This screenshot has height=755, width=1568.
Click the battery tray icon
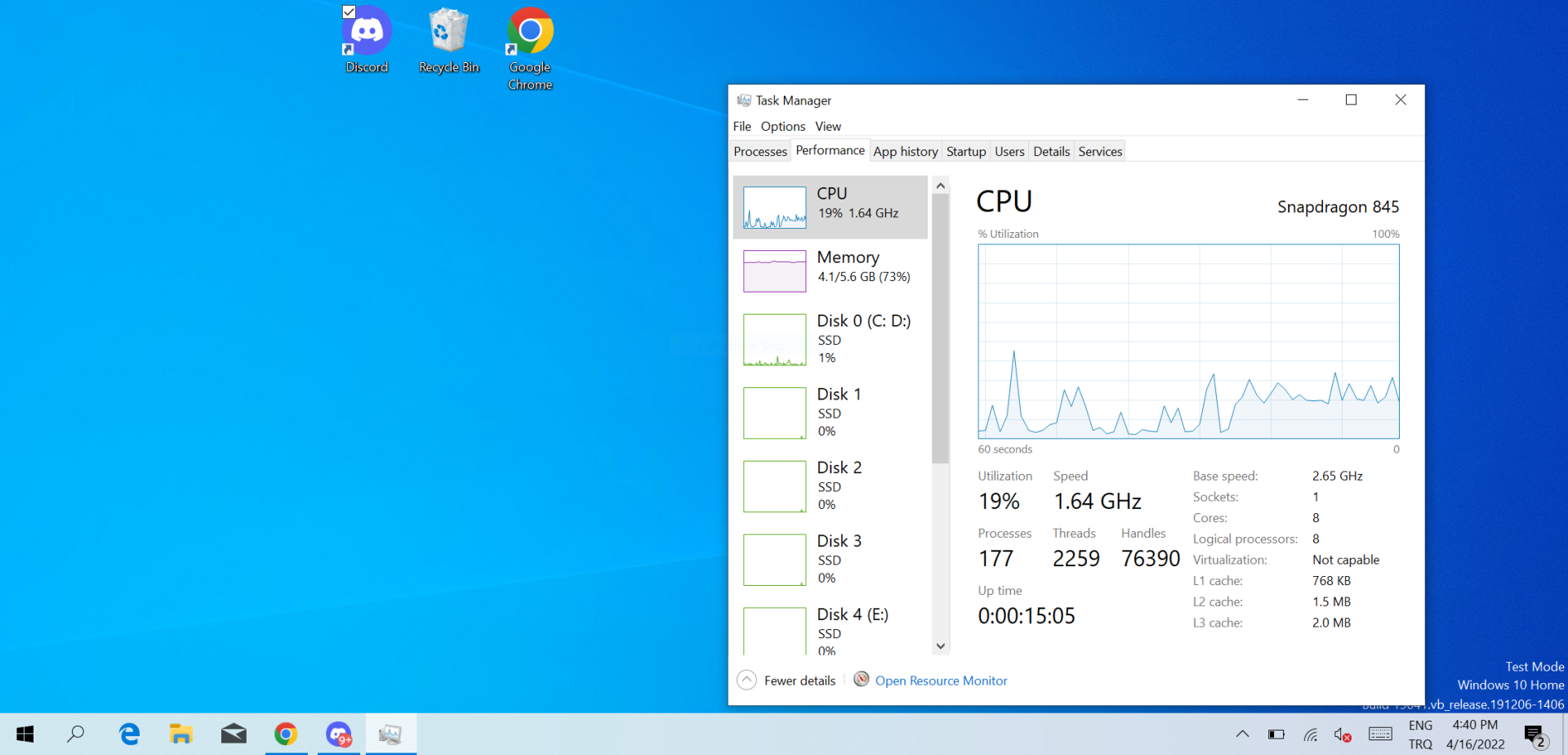1276,734
